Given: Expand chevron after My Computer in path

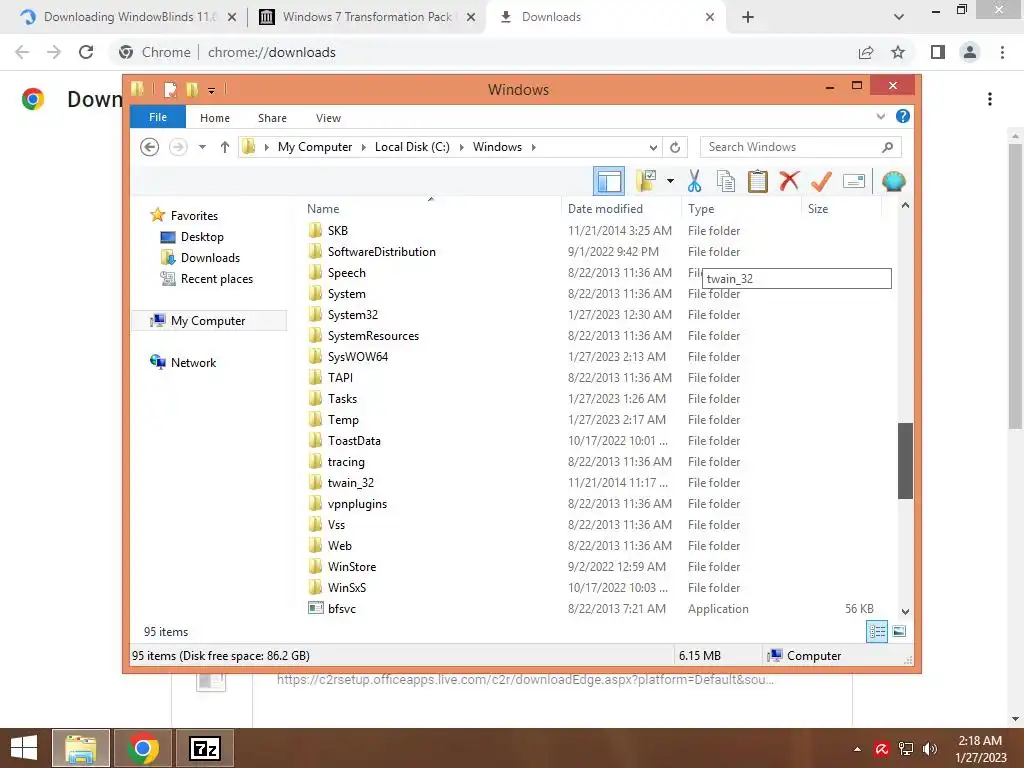Looking at the screenshot, I should click(x=364, y=147).
